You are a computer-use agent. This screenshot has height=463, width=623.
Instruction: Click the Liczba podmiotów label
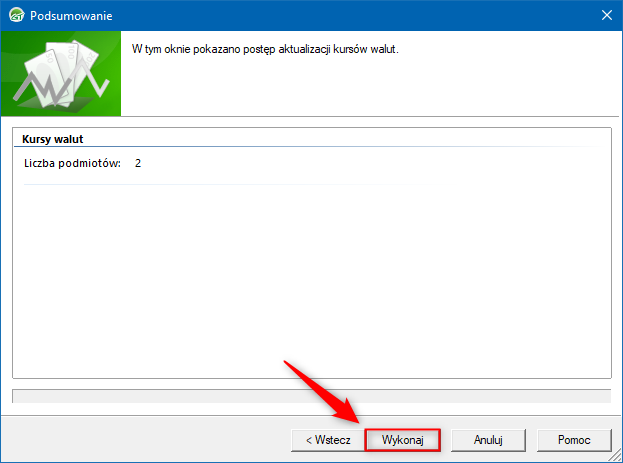coord(72,163)
